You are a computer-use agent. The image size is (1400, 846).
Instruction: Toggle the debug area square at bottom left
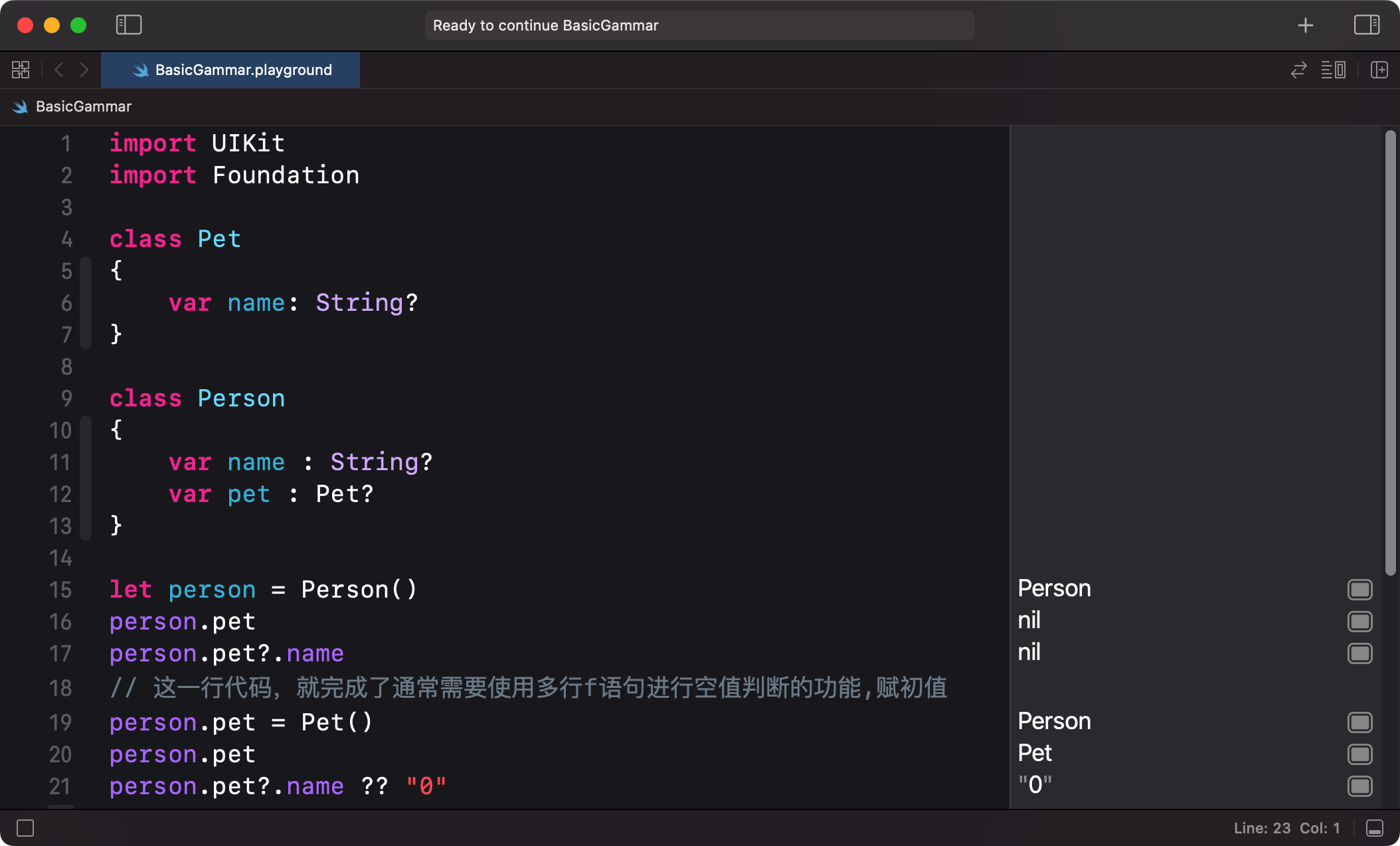pos(25,828)
